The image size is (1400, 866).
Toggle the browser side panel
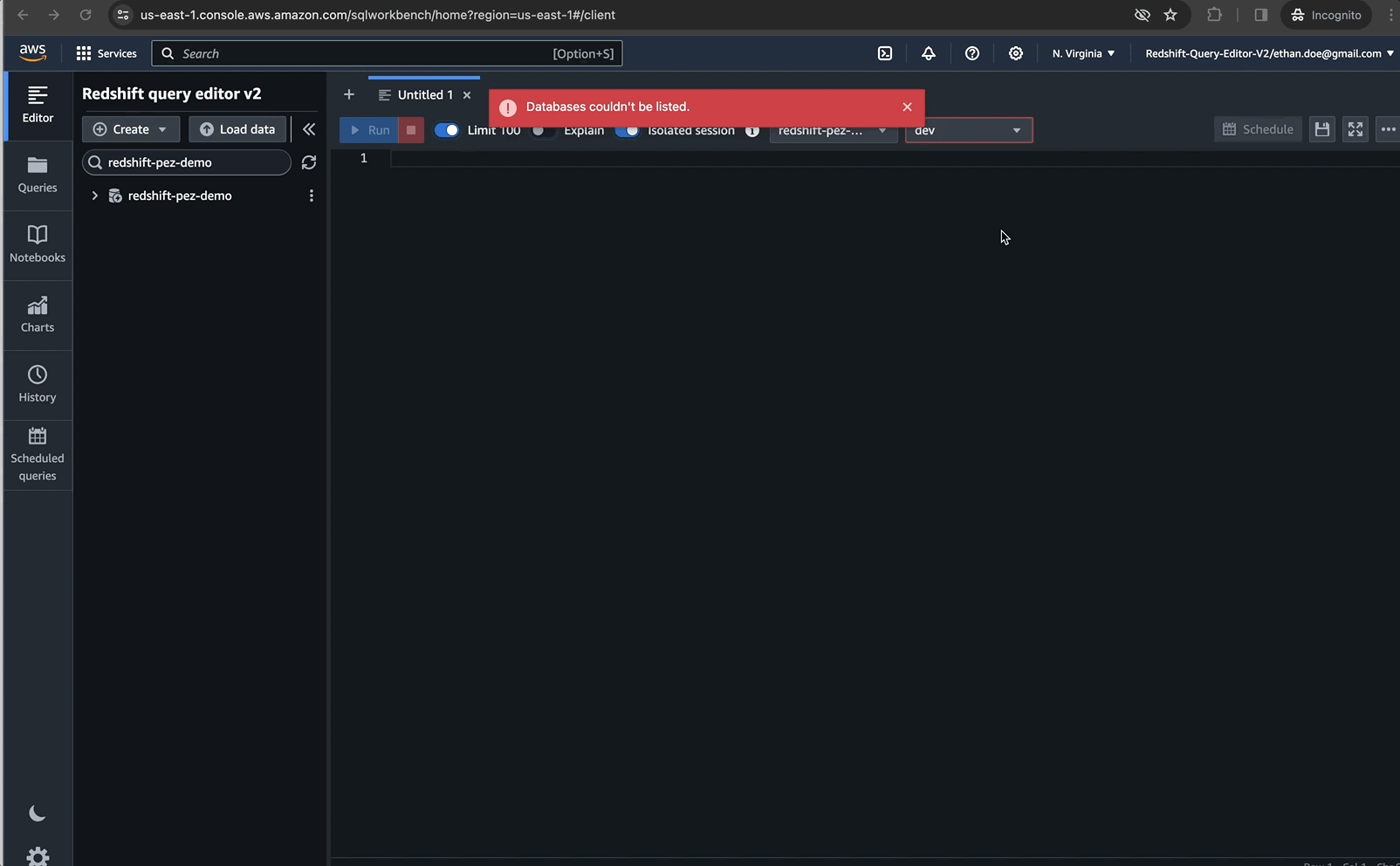tap(1261, 15)
